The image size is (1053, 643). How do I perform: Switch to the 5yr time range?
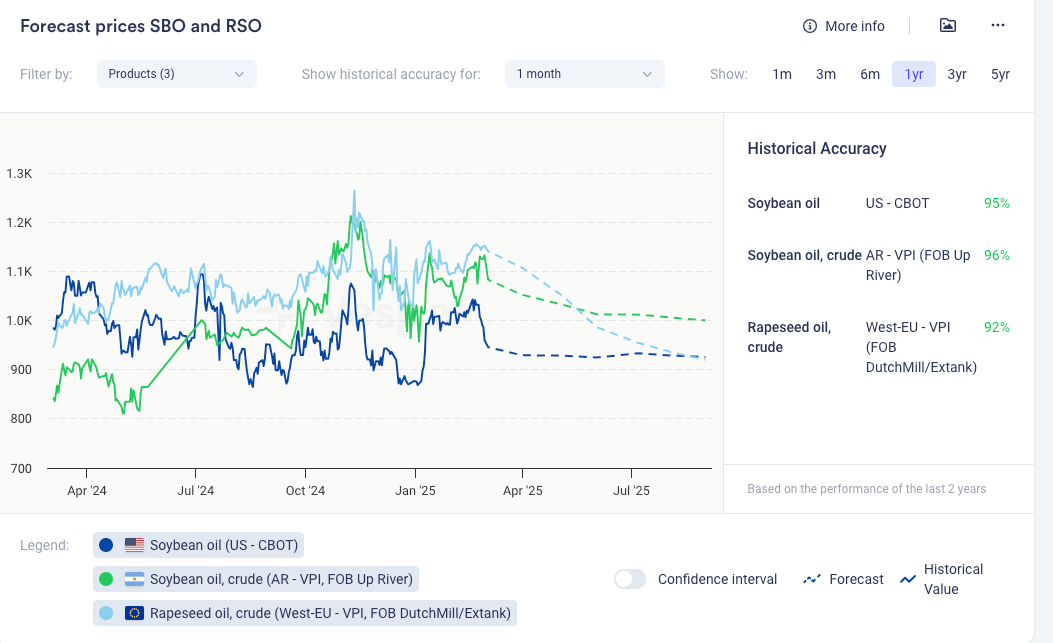(x=1000, y=74)
